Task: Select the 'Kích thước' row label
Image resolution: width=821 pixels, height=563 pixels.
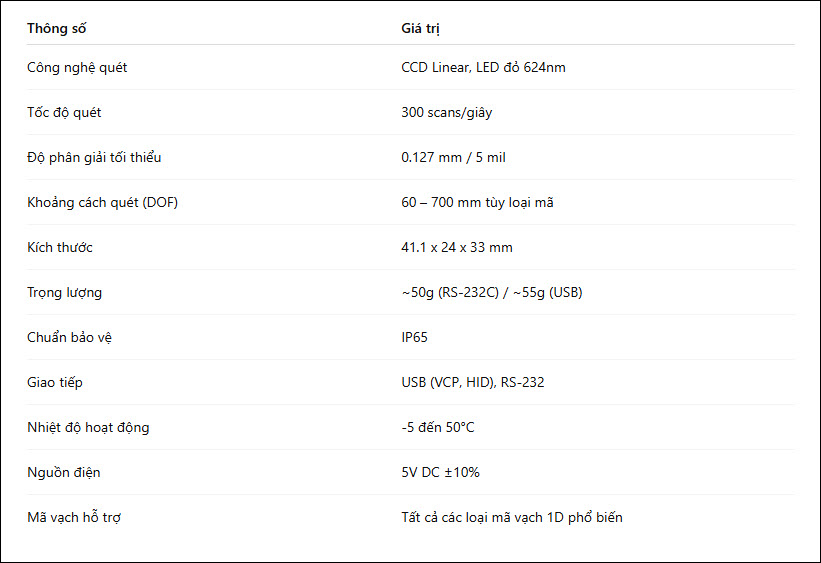Action: click(60, 248)
